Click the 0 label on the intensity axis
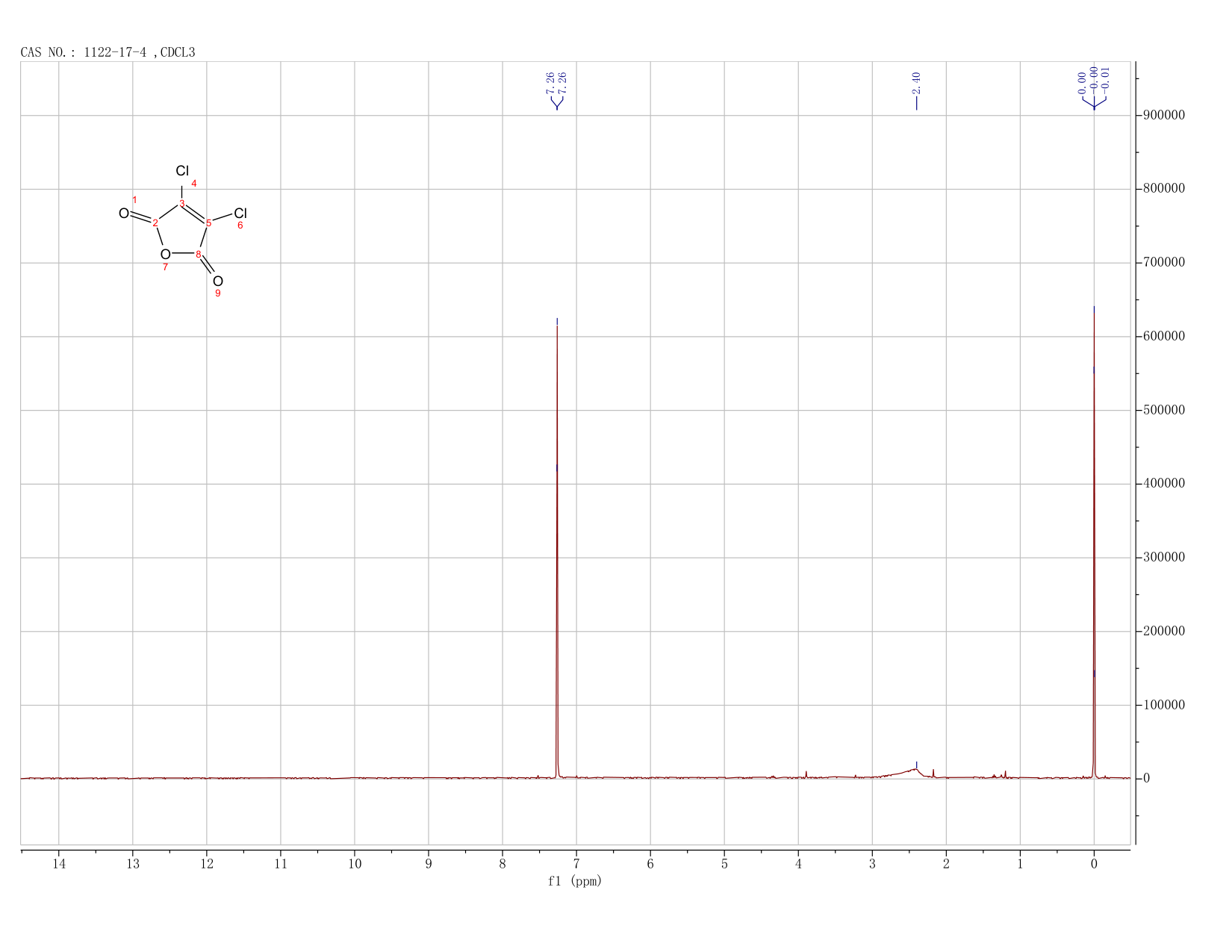Image resolution: width=1232 pixels, height=952 pixels. pos(1145,779)
